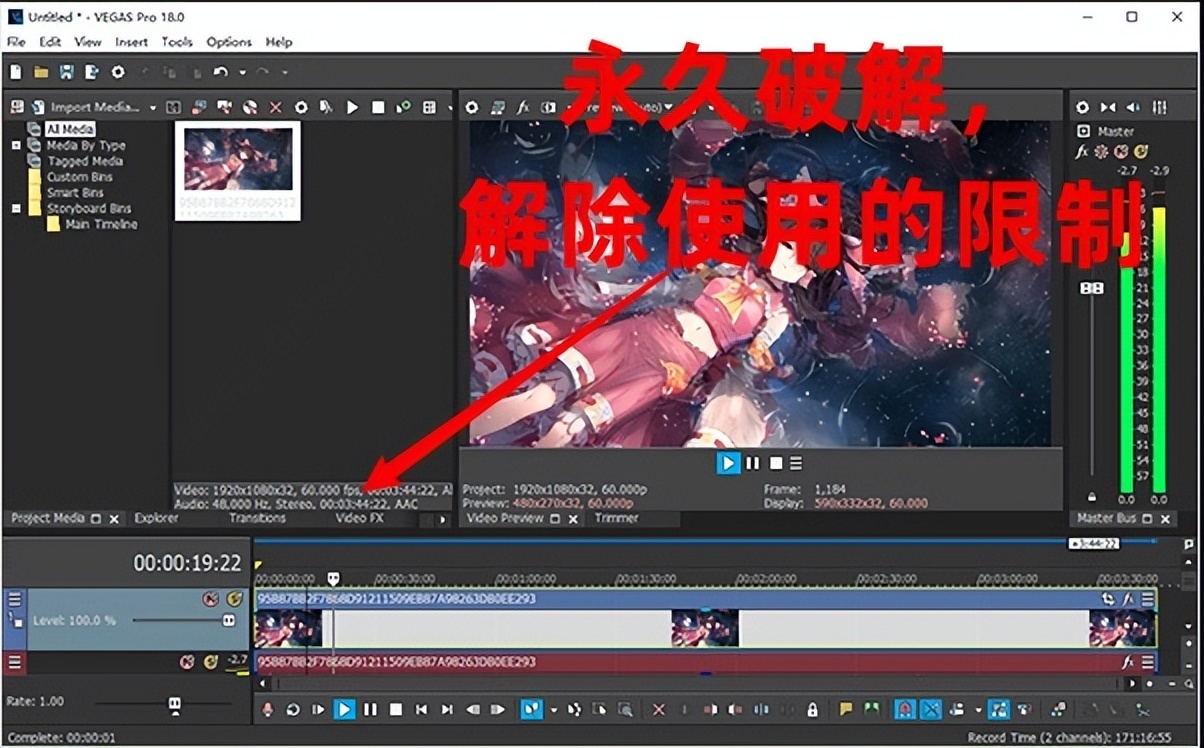
Task: Open Master FX button under Master label
Action: [1082, 152]
